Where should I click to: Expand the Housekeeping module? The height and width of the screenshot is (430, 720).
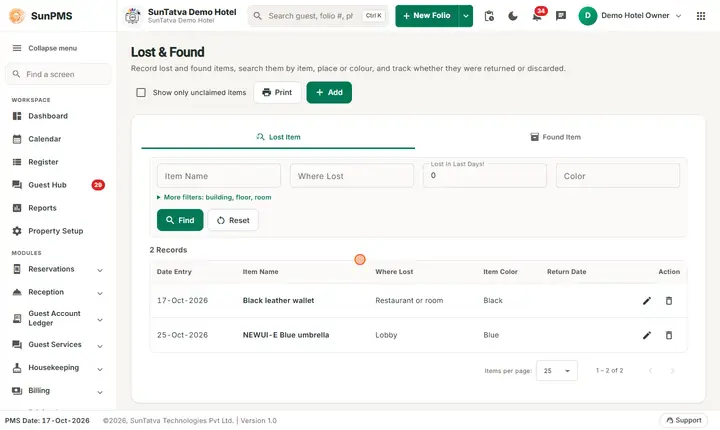100,369
